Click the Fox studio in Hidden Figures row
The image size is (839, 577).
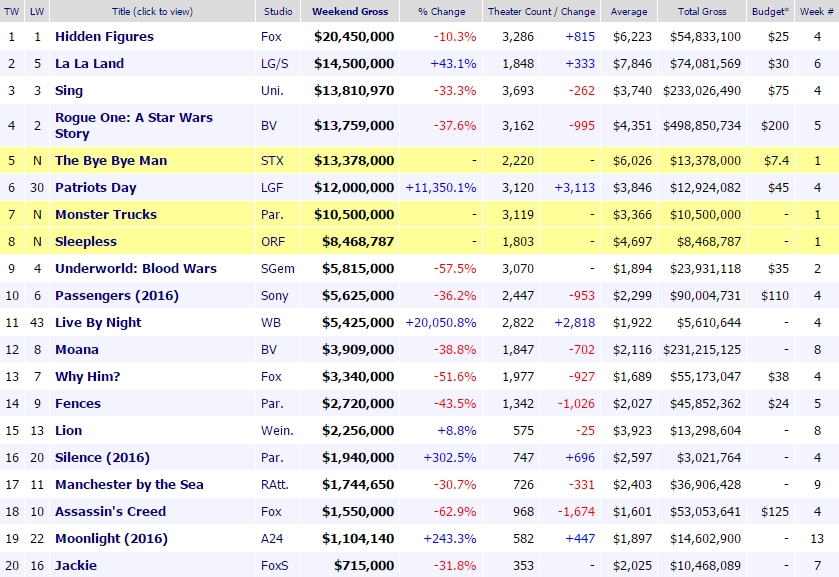click(x=271, y=36)
